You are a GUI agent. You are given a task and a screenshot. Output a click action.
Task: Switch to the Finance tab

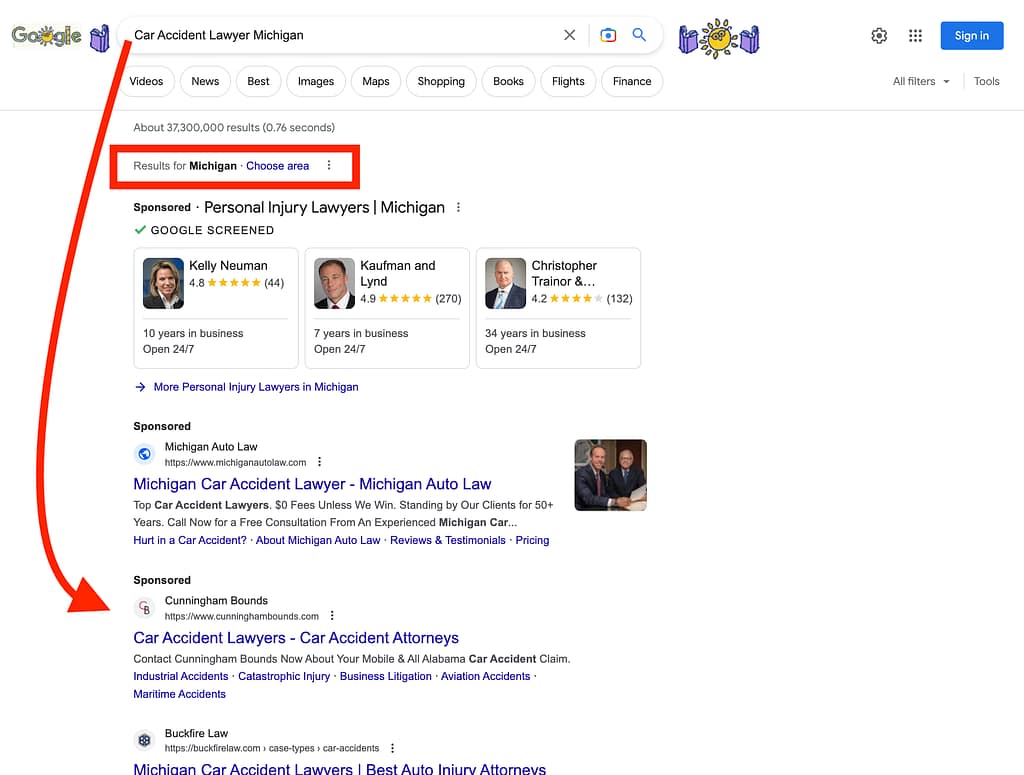pos(632,81)
